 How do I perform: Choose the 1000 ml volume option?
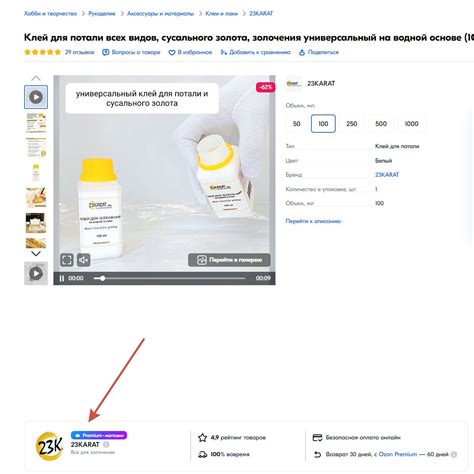coord(411,124)
